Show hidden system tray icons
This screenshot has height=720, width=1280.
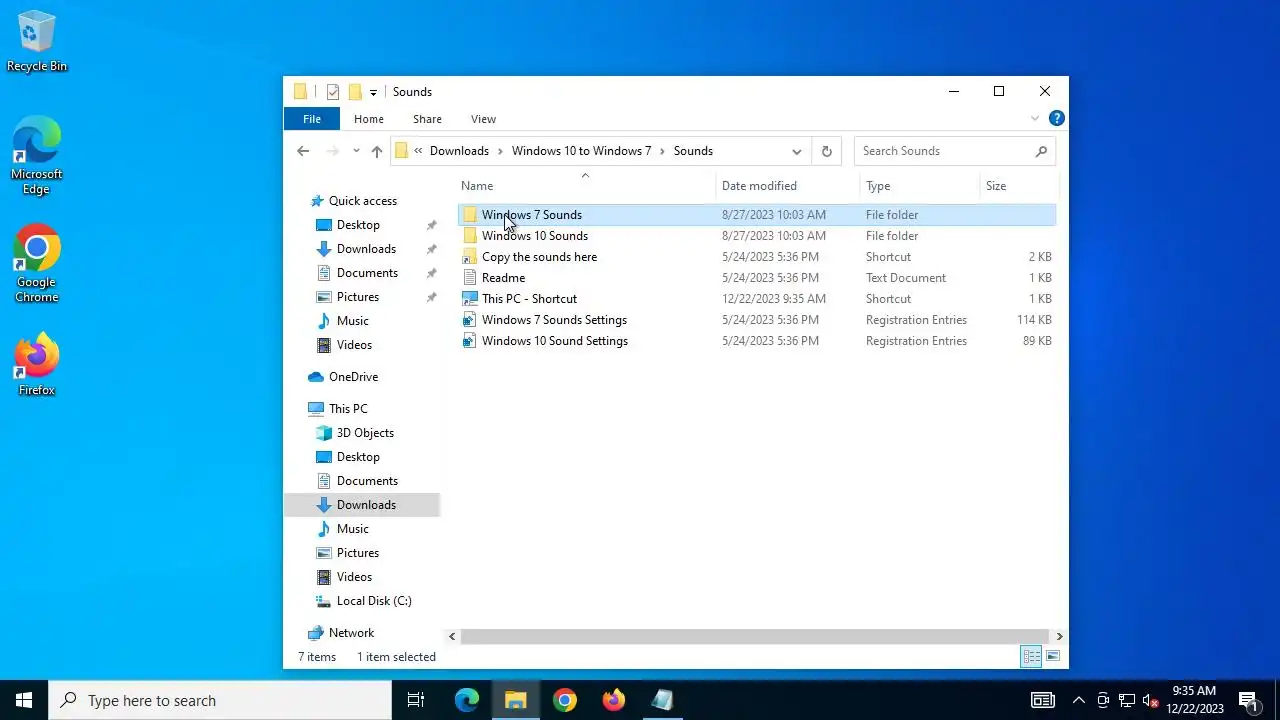[x=1079, y=700]
